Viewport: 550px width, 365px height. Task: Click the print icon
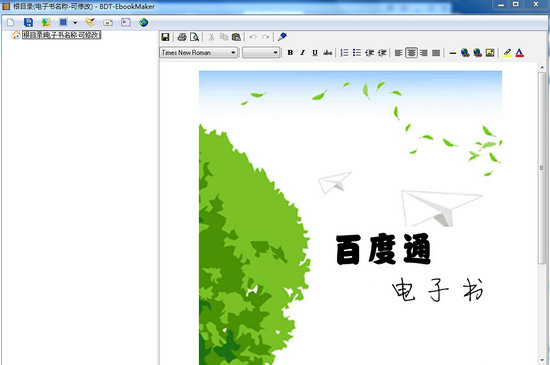tap(182, 37)
